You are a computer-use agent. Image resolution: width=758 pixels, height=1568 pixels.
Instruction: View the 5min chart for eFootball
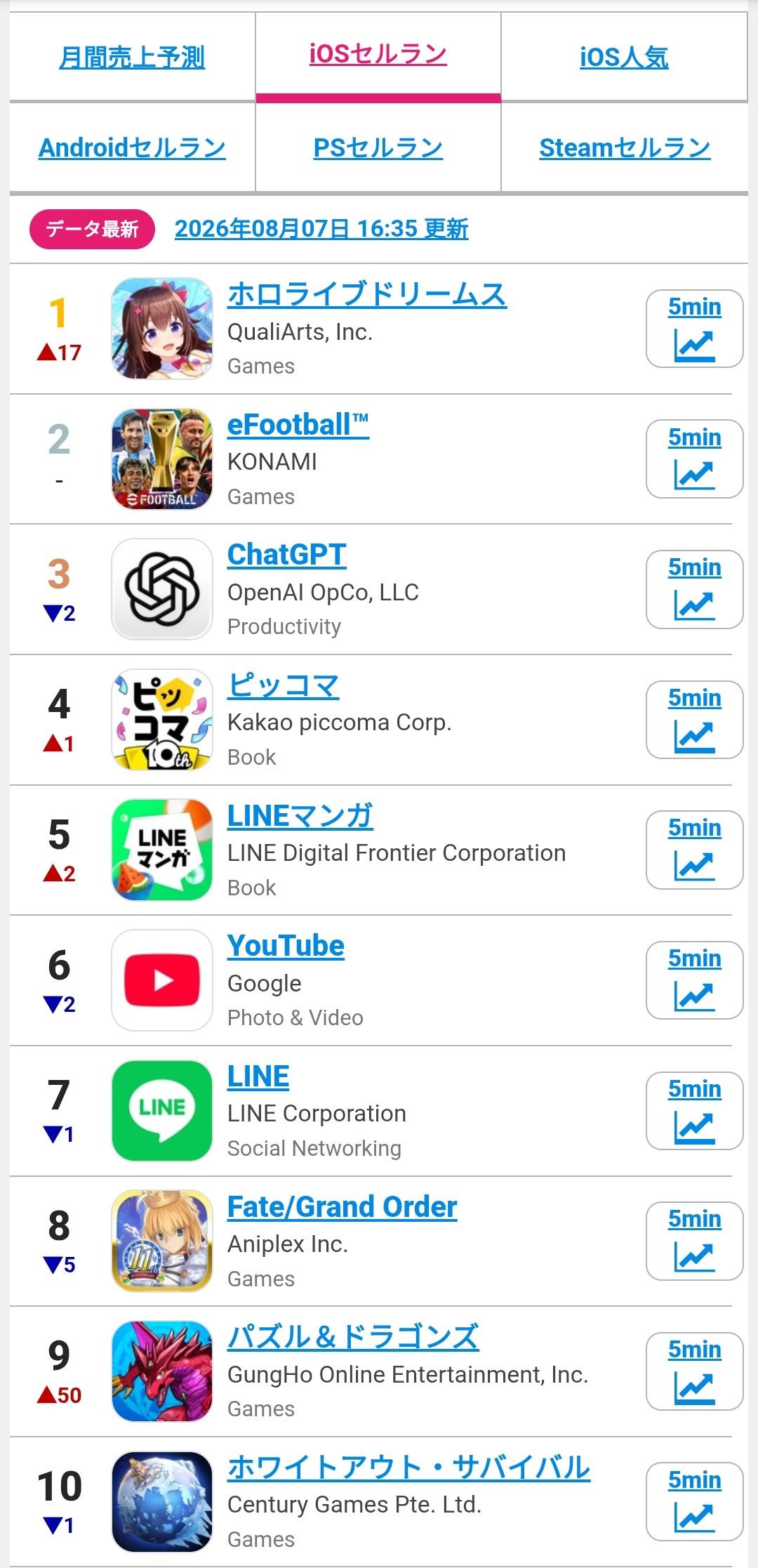(695, 459)
